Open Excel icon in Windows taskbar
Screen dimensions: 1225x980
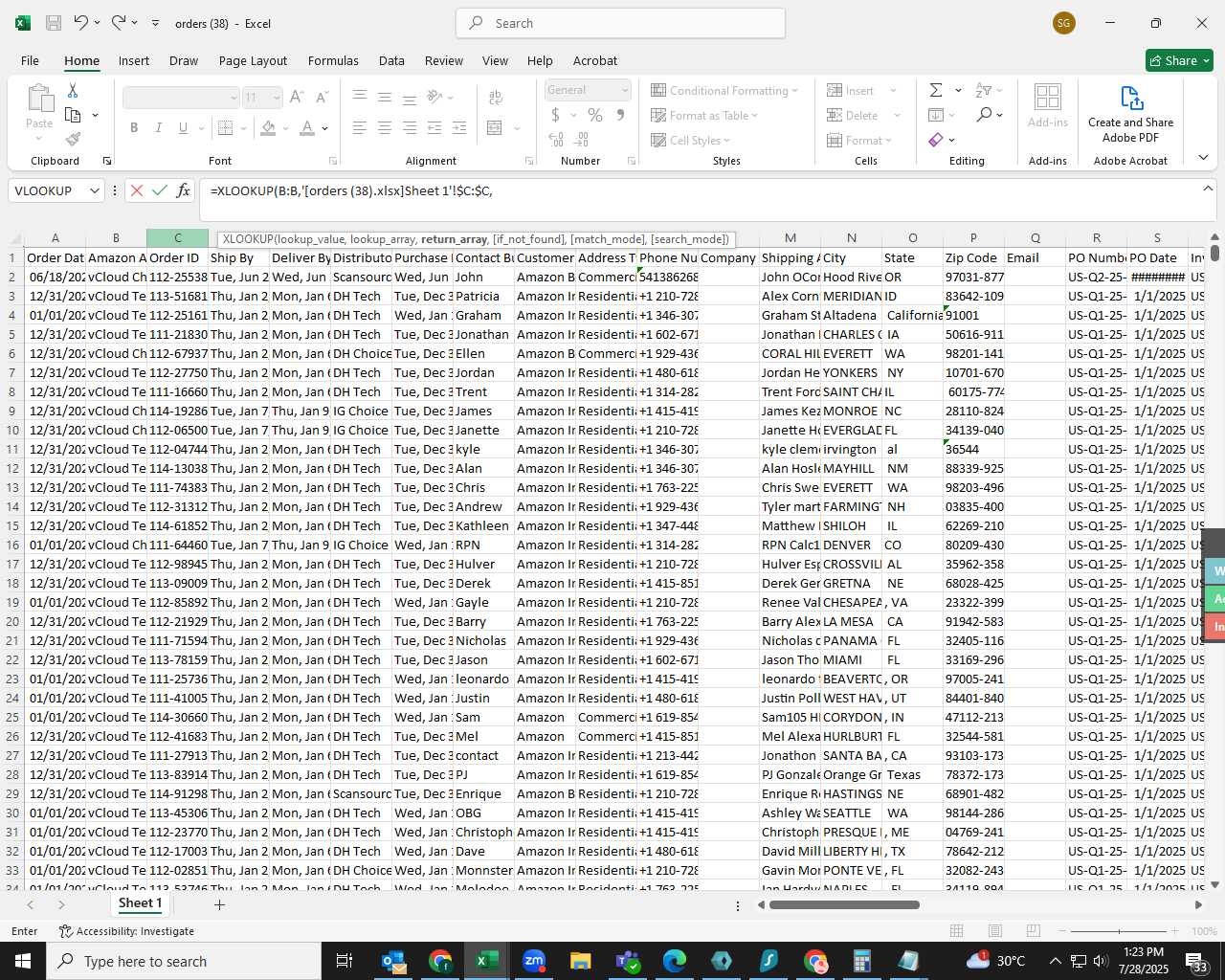point(487,961)
